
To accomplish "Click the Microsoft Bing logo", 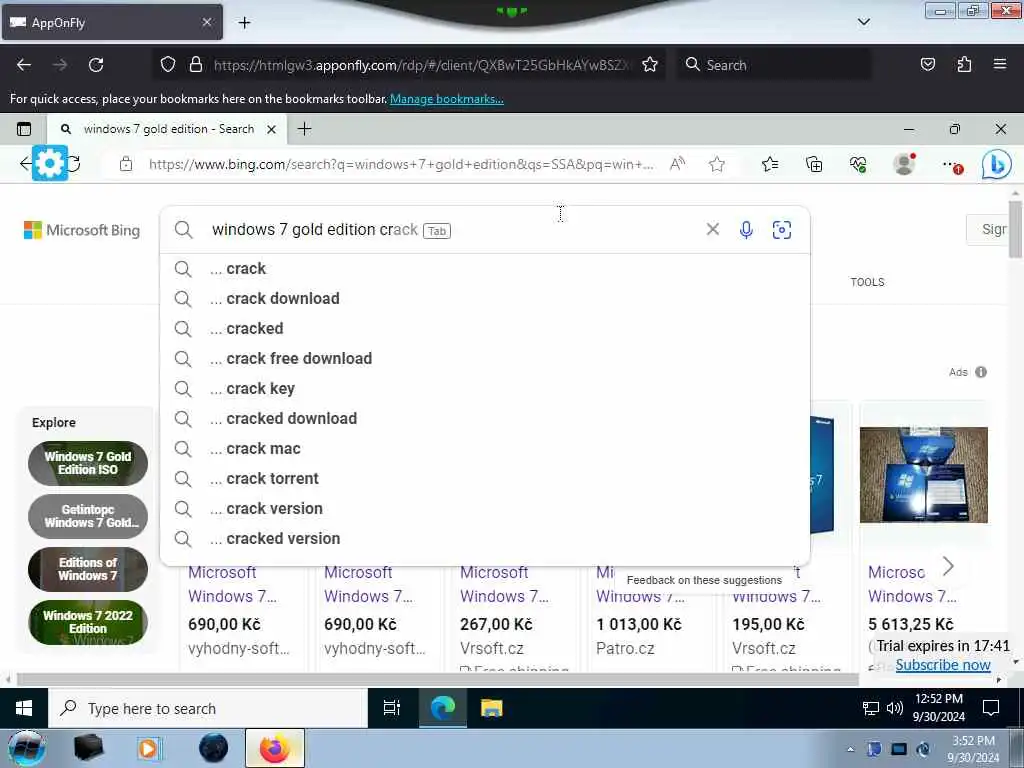I will coord(82,230).
